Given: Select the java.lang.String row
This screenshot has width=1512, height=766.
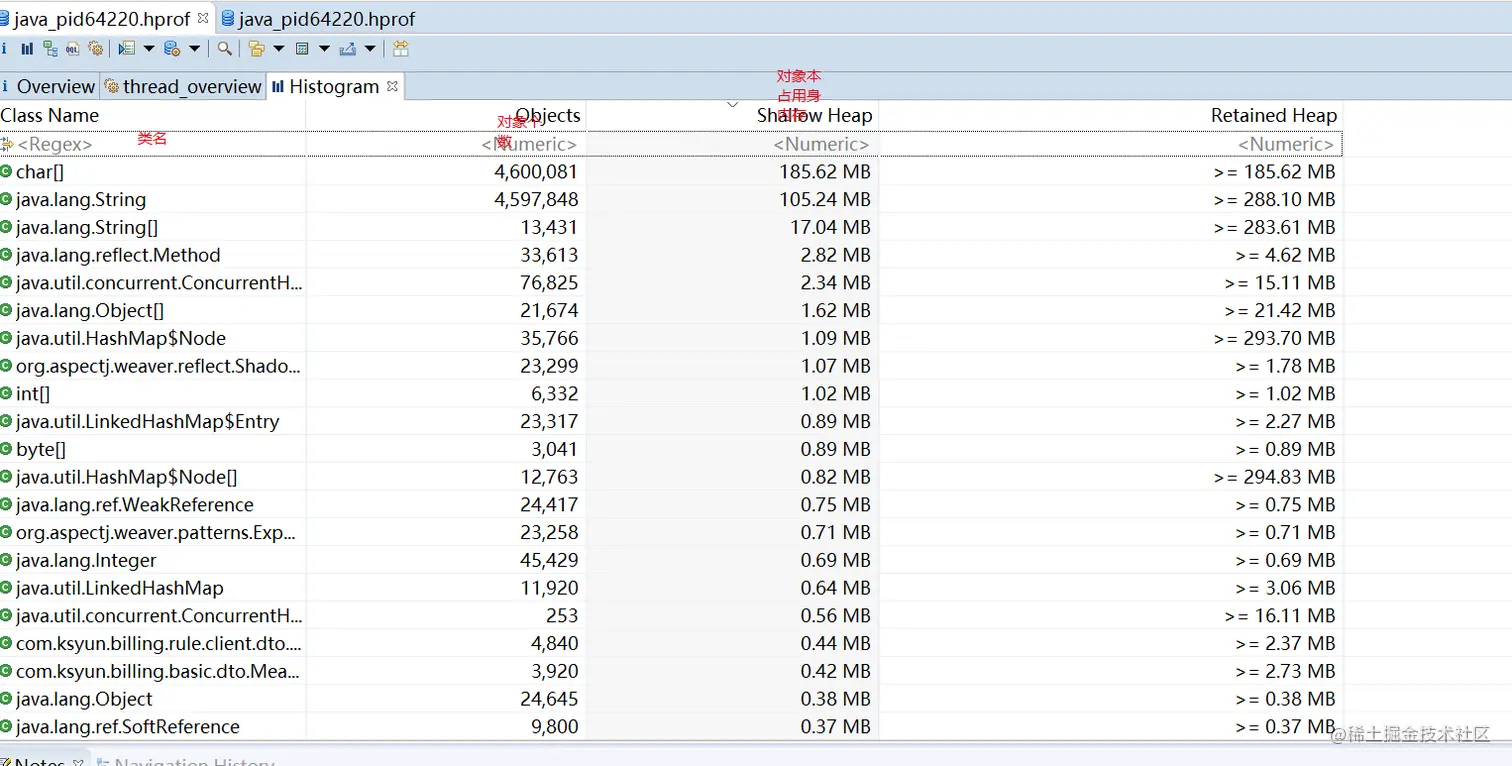Looking at the screenshot, I should (x=671, y=199).
